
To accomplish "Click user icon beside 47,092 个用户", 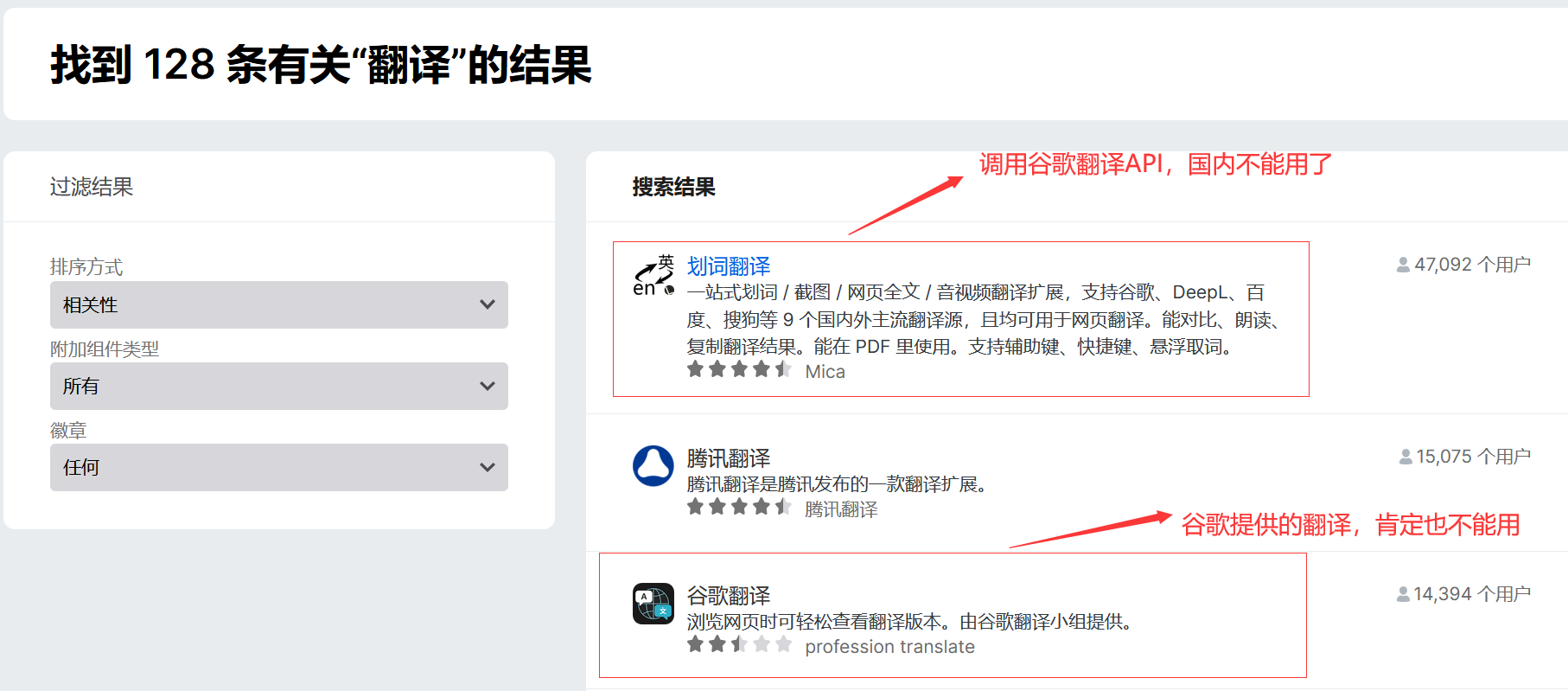I will 1403,265.
